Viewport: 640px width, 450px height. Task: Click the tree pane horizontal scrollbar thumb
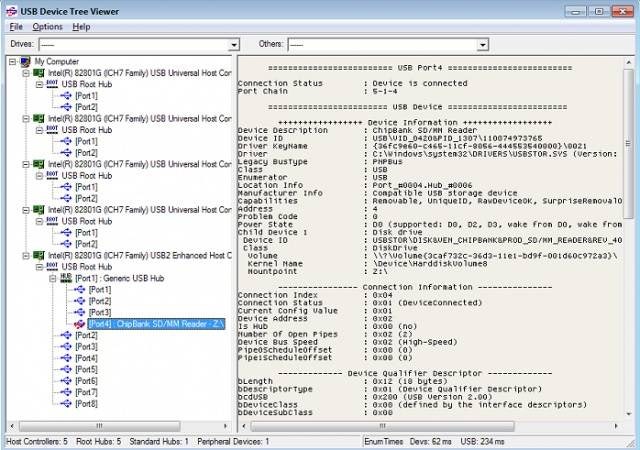pyautogui.click(x=100, y=426)
